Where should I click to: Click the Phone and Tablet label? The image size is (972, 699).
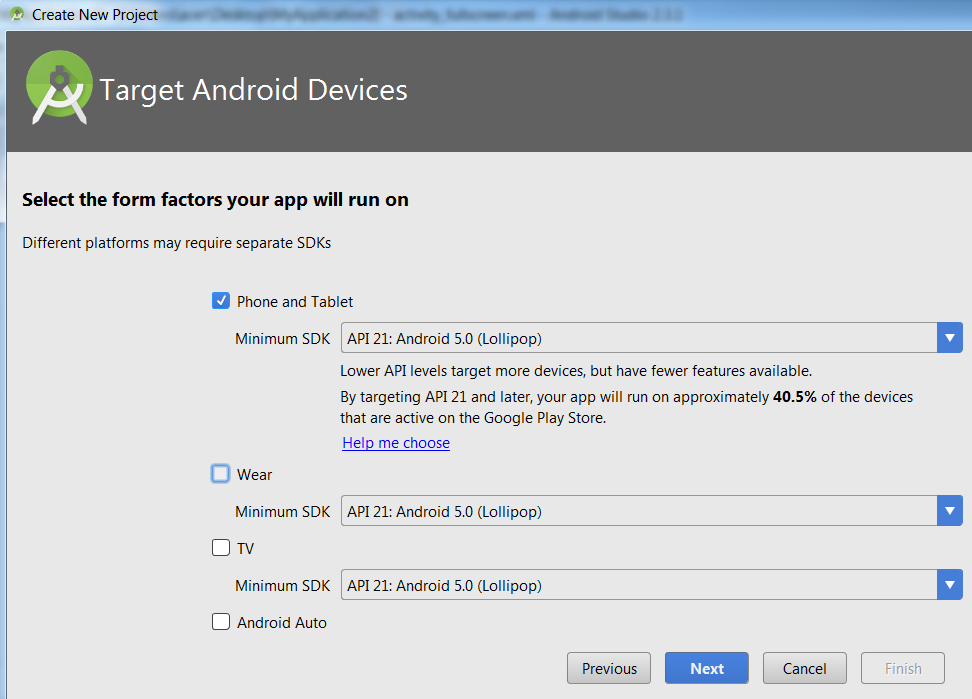click(294, 302)
